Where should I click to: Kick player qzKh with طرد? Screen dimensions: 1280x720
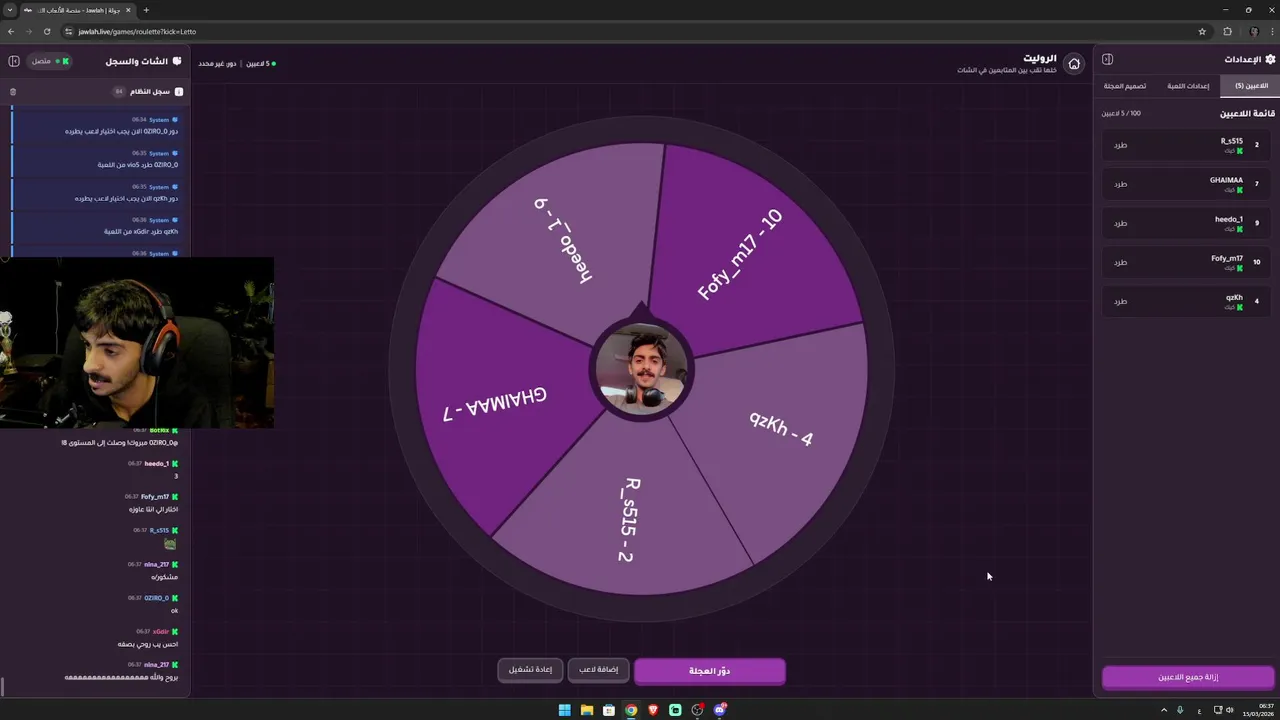tap(1120, 301)
